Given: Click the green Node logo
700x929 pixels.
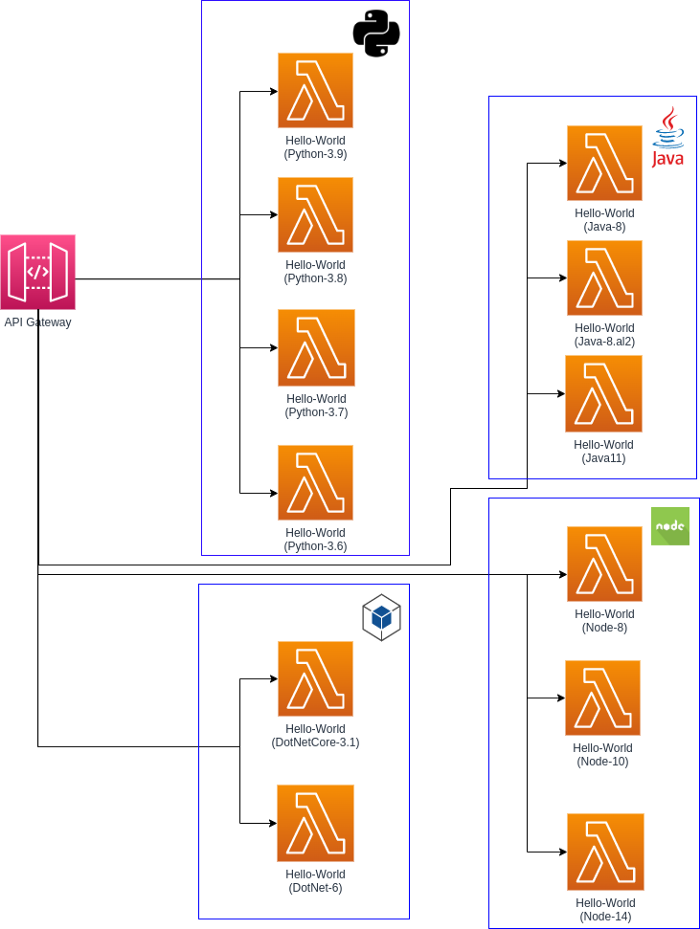Looking at the screenshot, I should point(670,526).
